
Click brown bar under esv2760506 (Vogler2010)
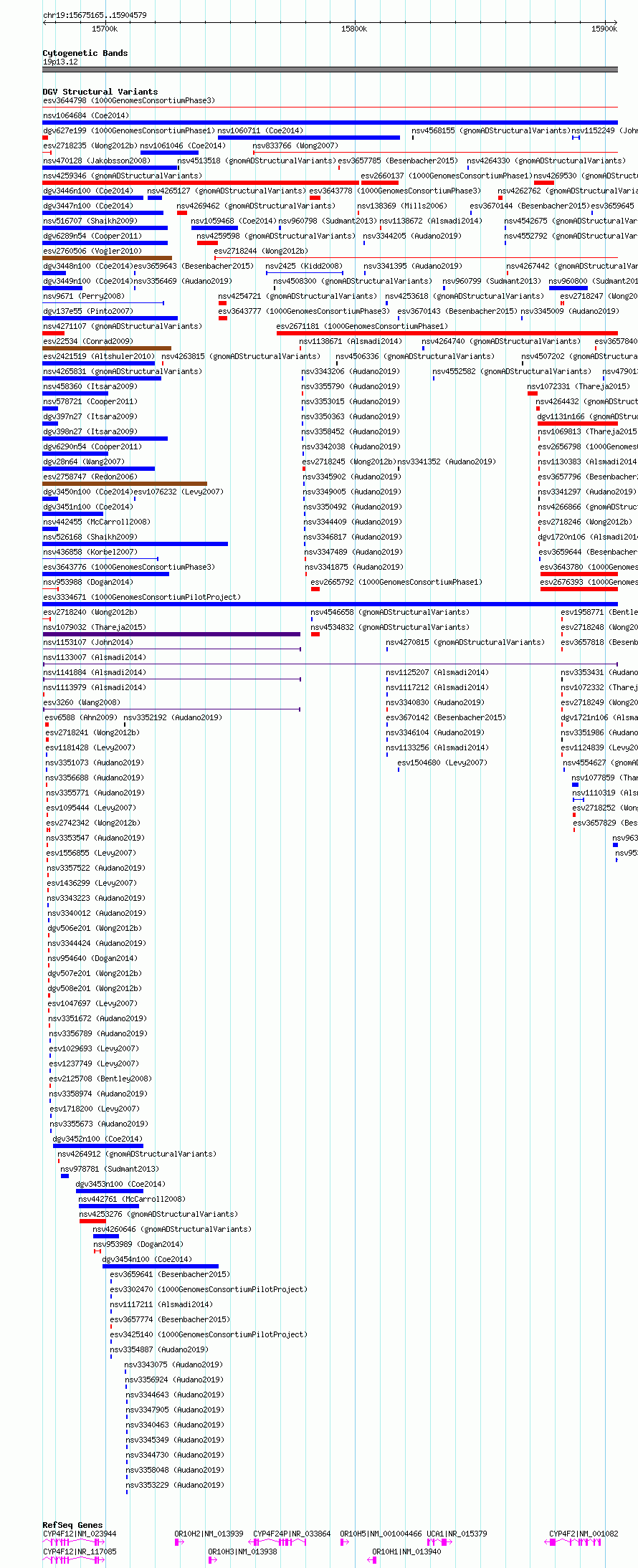point(108,258)
